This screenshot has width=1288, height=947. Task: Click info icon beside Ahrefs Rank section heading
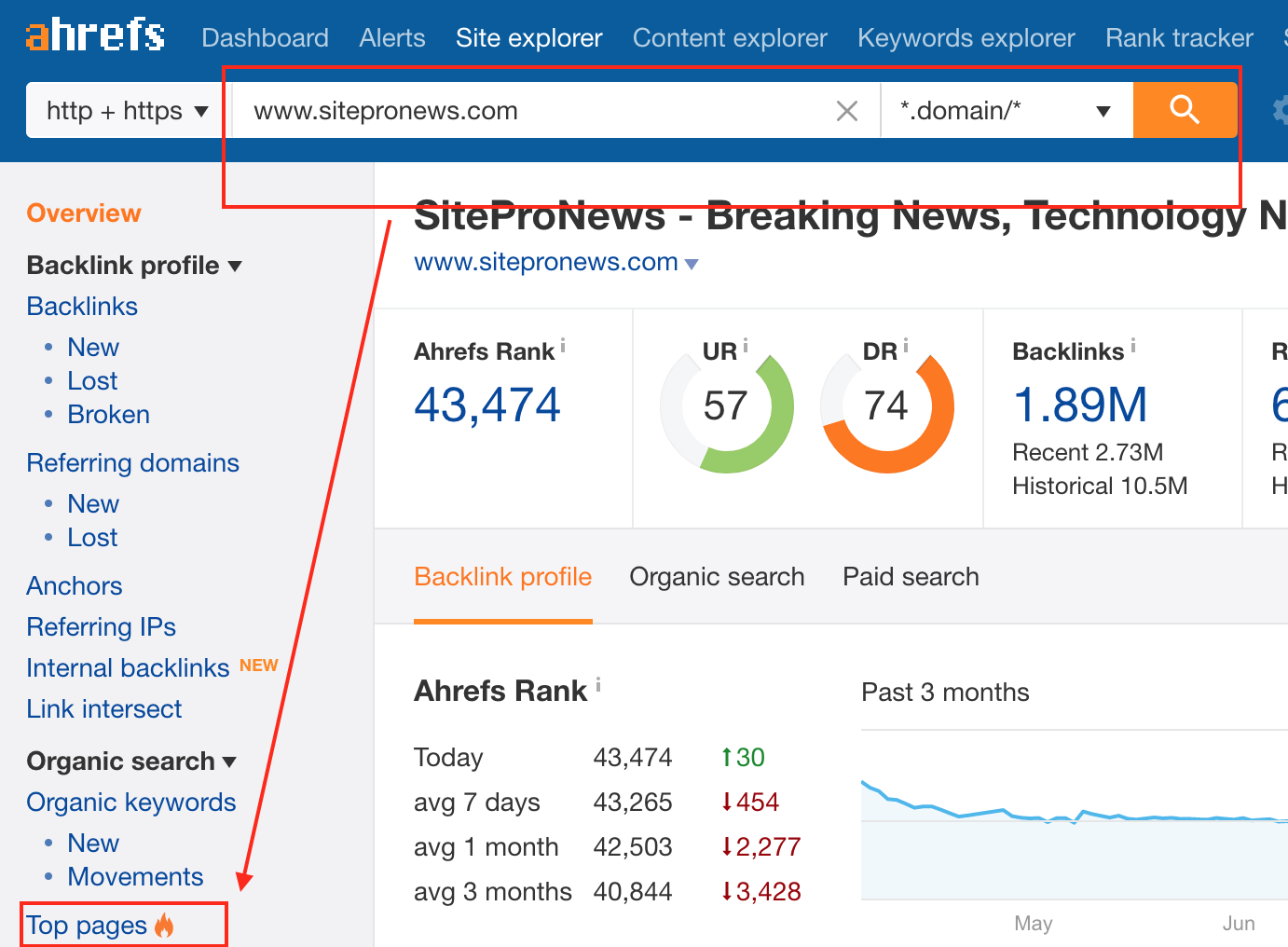tap(598, 686)
